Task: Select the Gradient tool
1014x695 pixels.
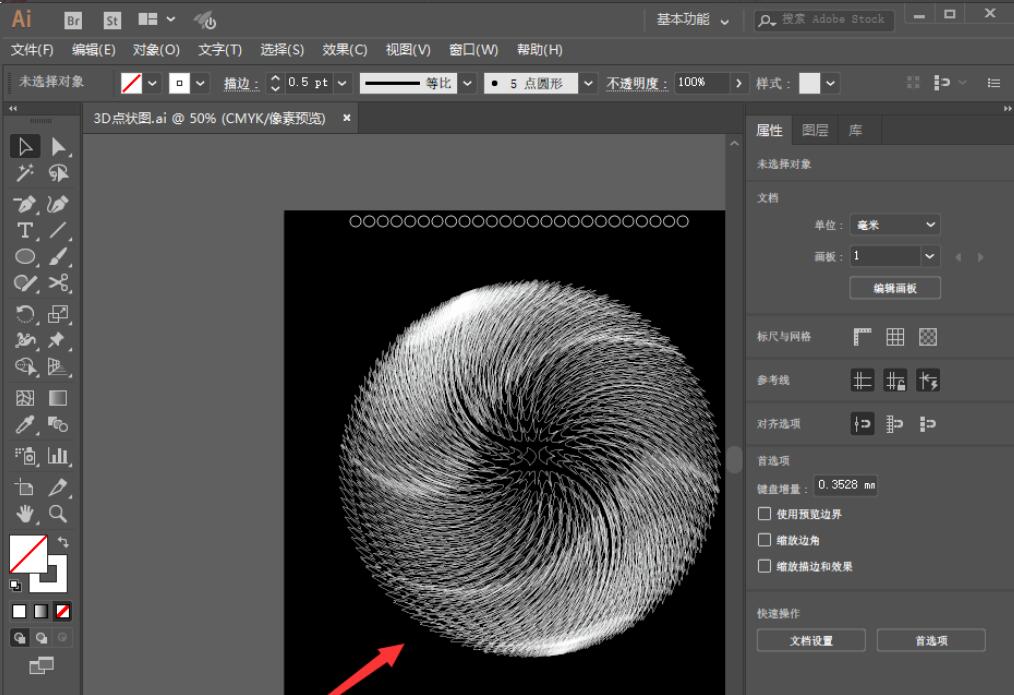Action: tap(58, 398)
